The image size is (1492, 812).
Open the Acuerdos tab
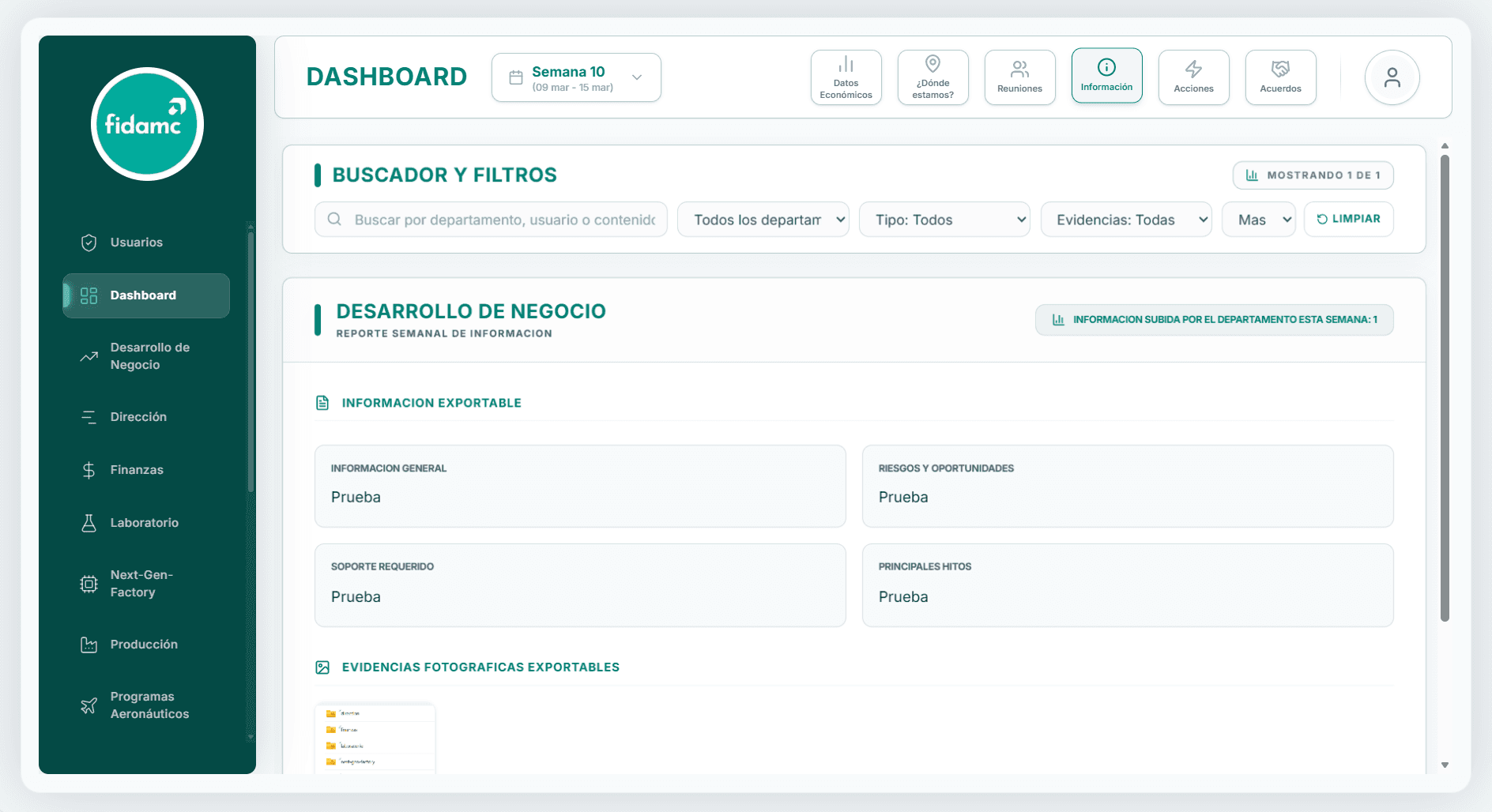1280,77
